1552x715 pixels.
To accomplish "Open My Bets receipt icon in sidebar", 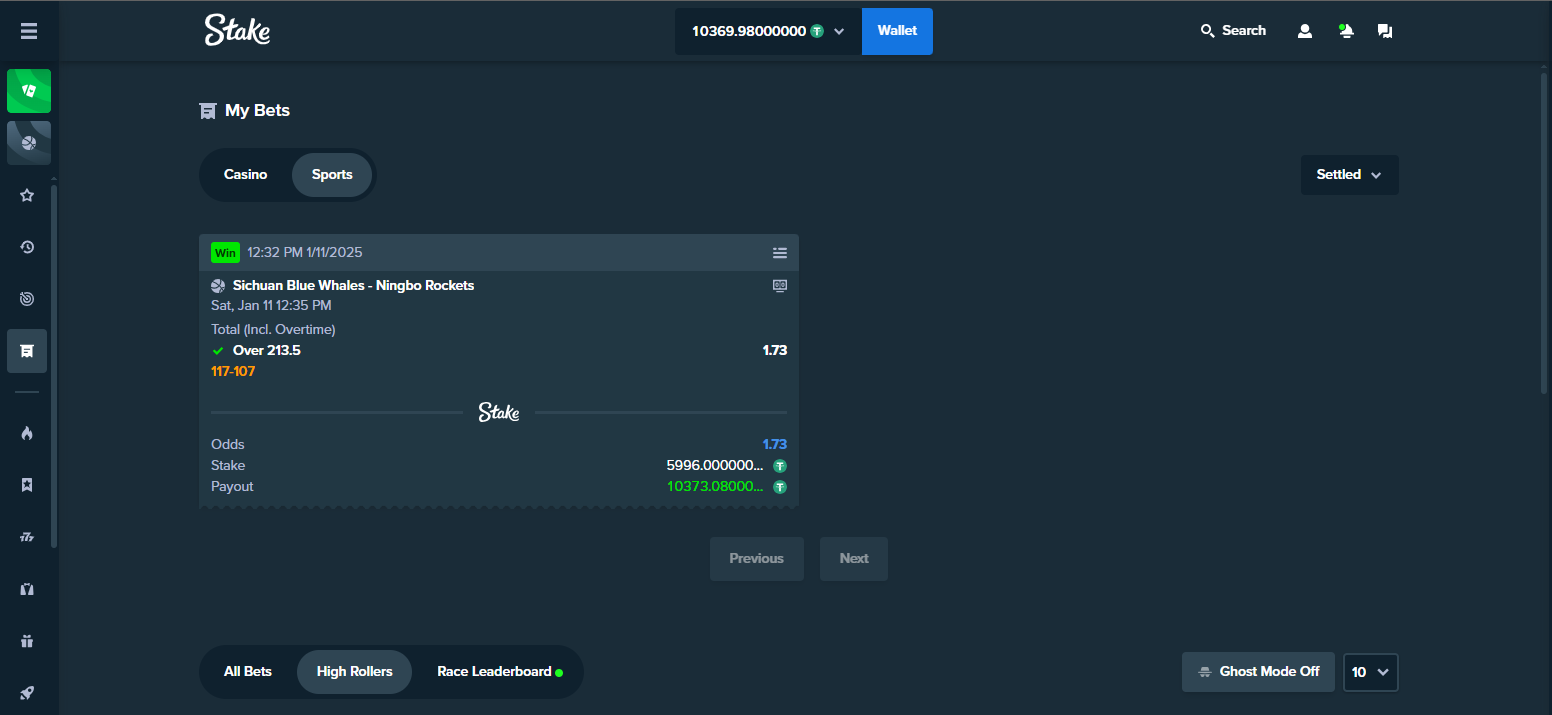I will pyautogui.click(x=28, y=351).
